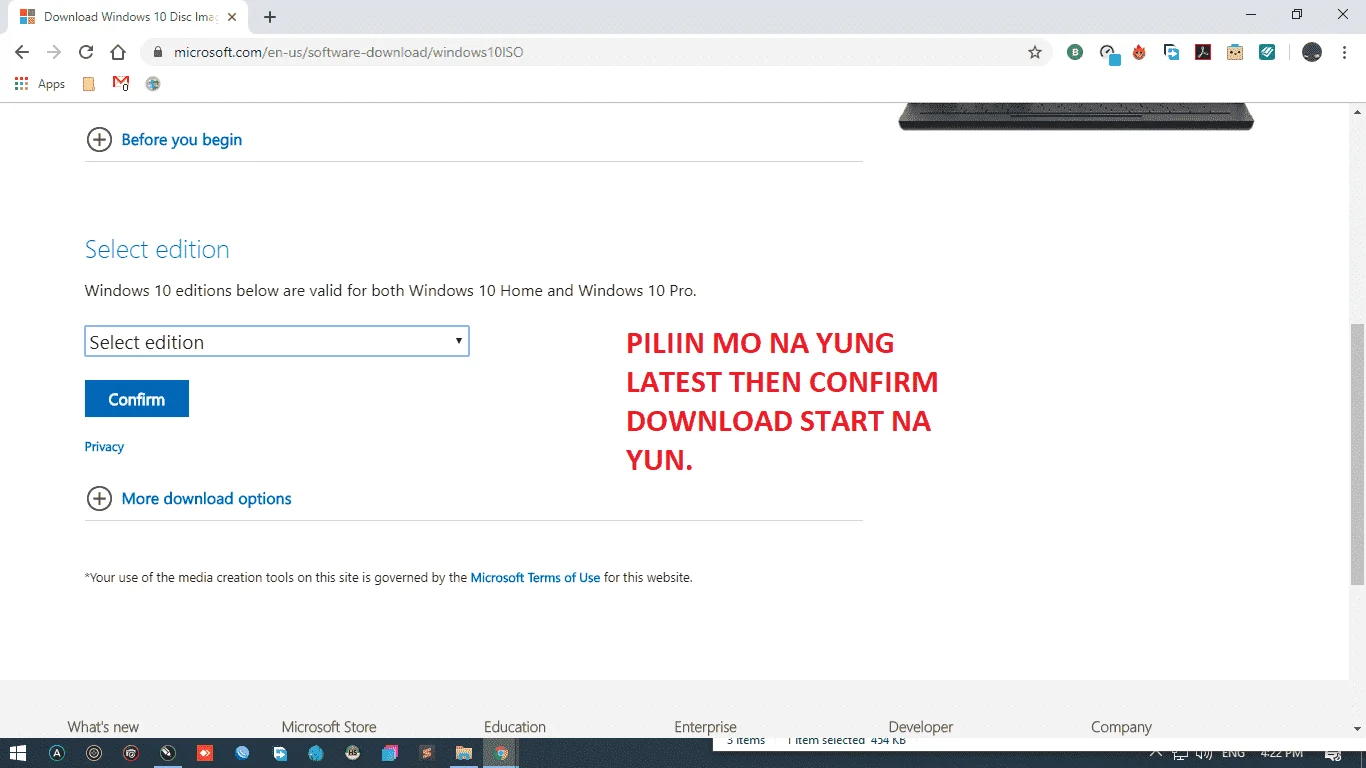Open a new browser tab
The image size is (1366, 768).
[270, 17]
